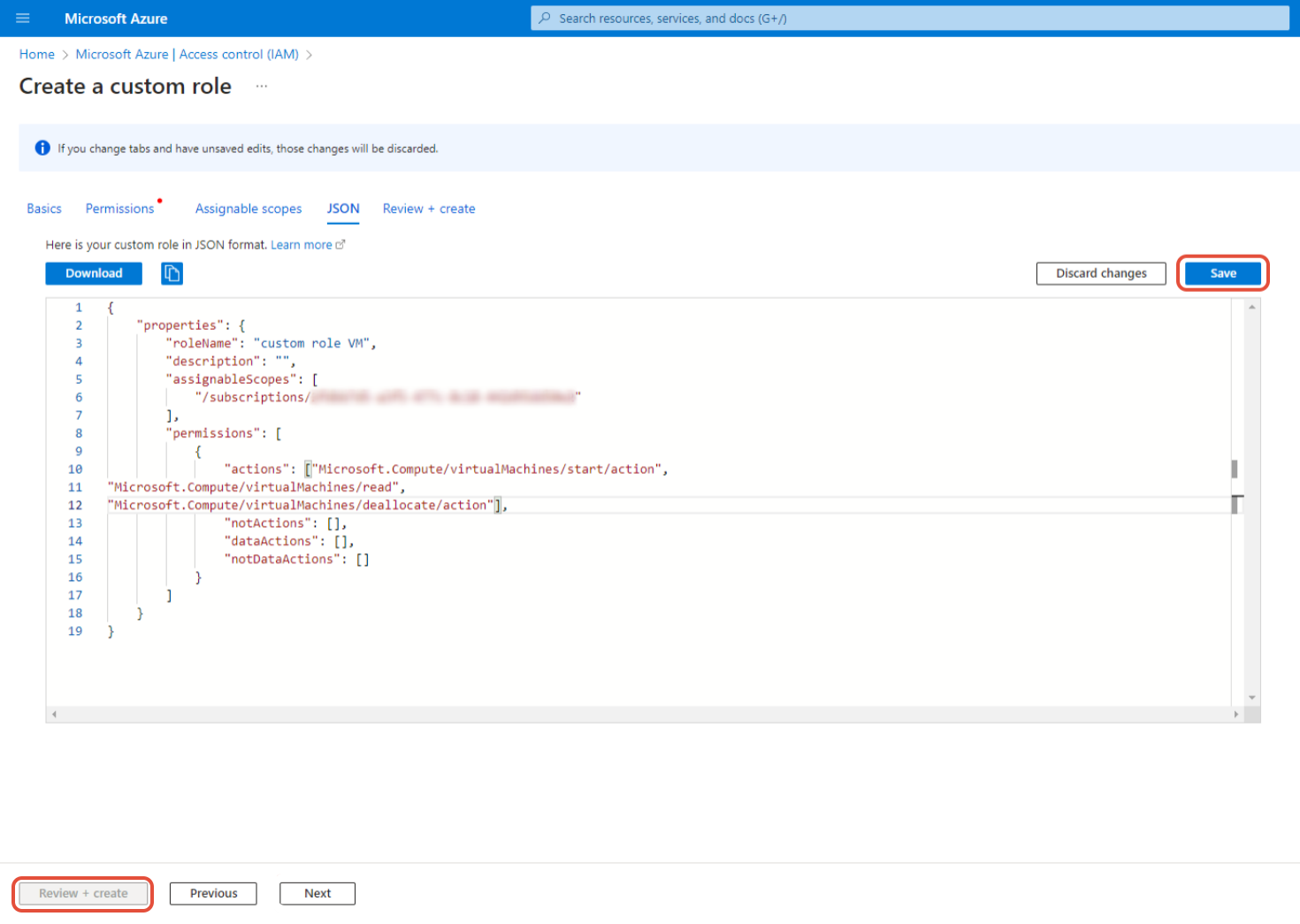Save the JSON edits
Viewport: 1300px width, 924px height.
point(1222,273)
